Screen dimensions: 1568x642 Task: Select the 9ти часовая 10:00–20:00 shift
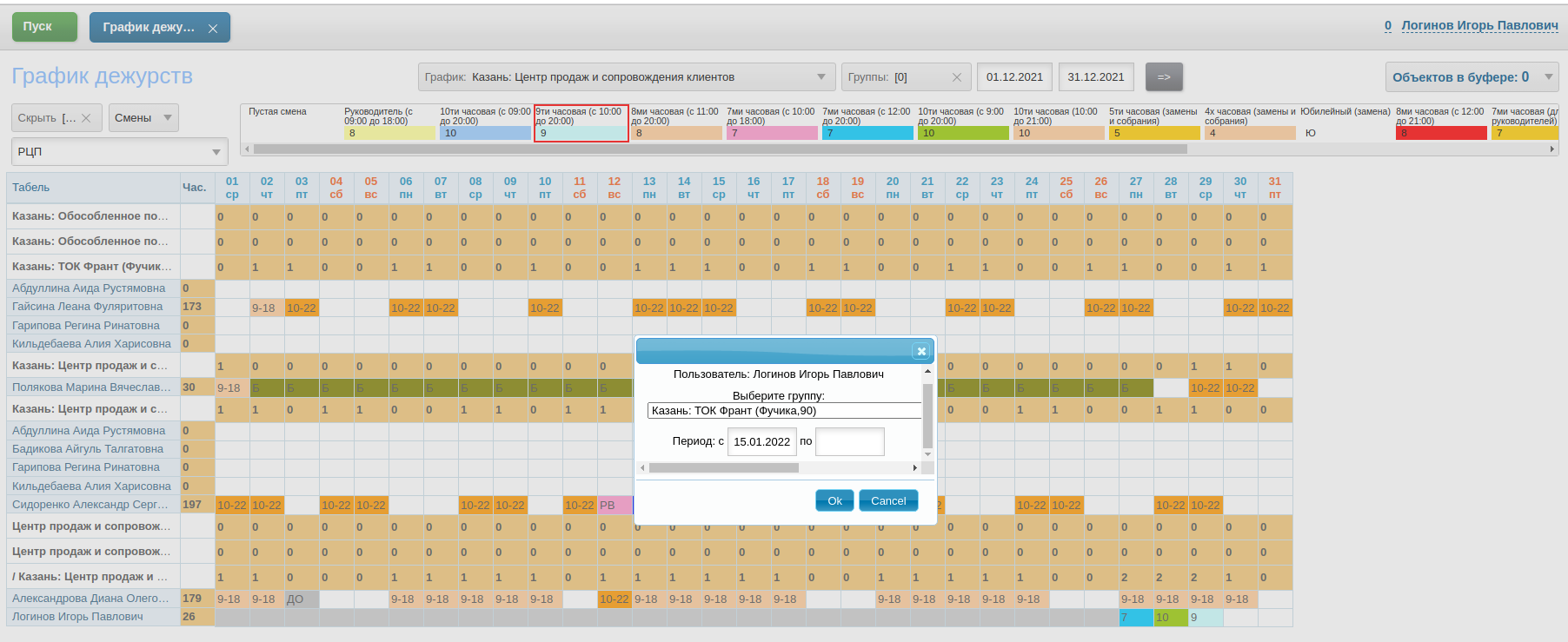point(581,122)
